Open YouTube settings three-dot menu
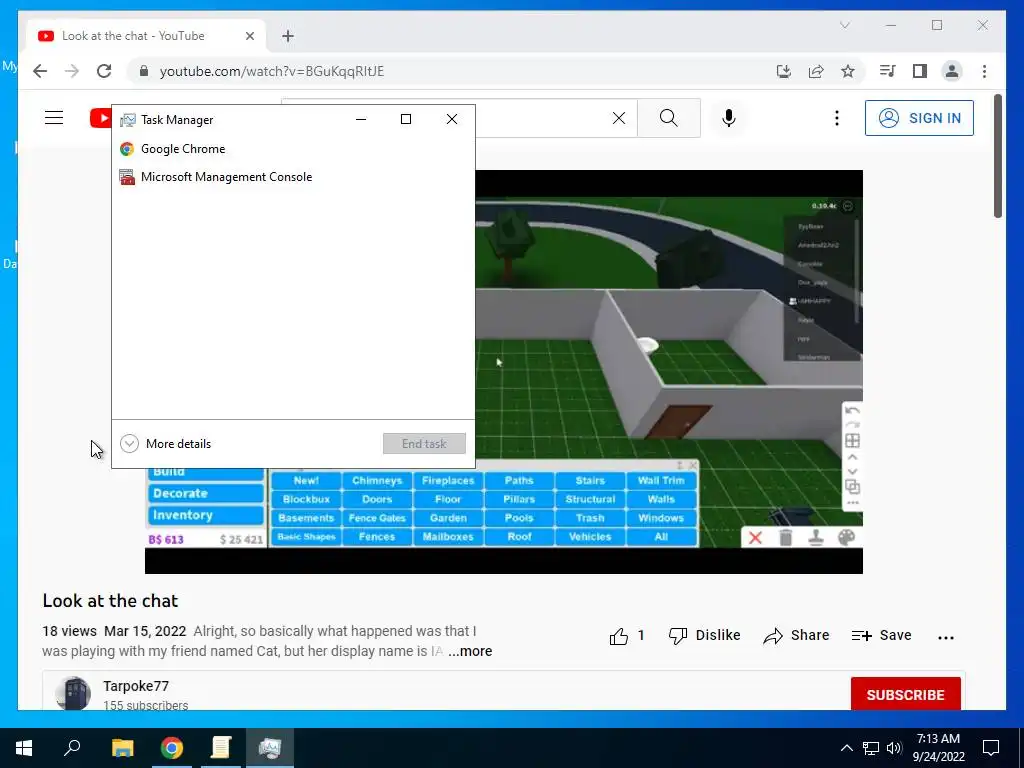The height and width of the screenshot is (768, 1024). click(x=837, y=118)
